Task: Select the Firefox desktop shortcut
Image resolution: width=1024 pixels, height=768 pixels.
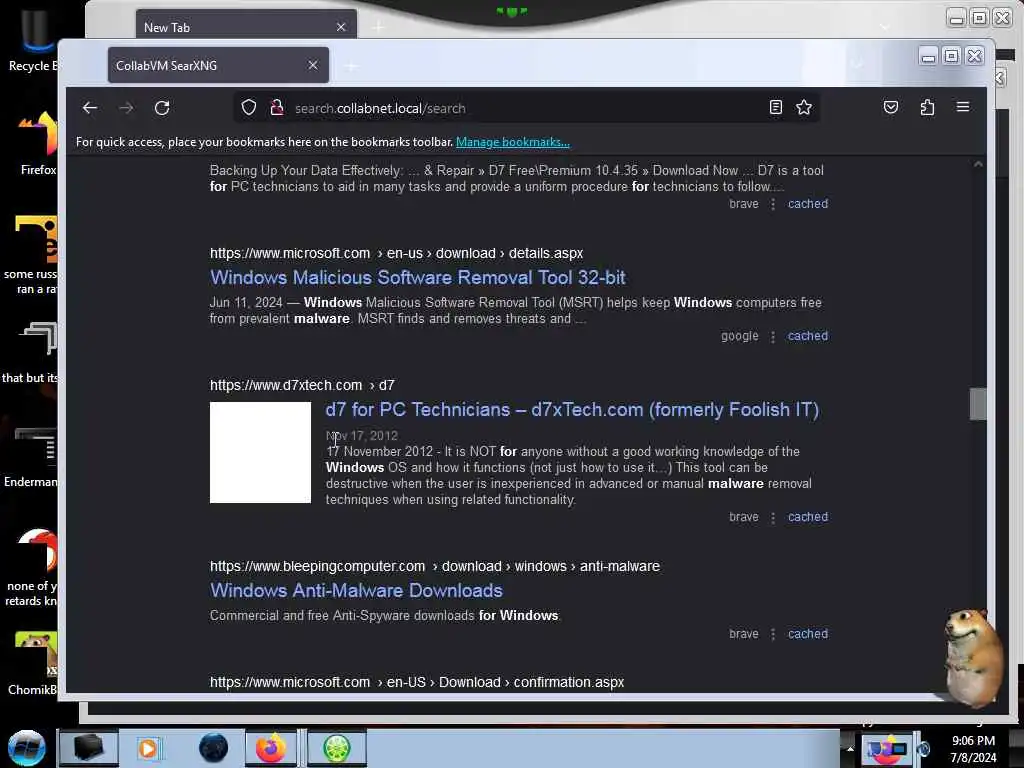Action: tap(36, 142)
